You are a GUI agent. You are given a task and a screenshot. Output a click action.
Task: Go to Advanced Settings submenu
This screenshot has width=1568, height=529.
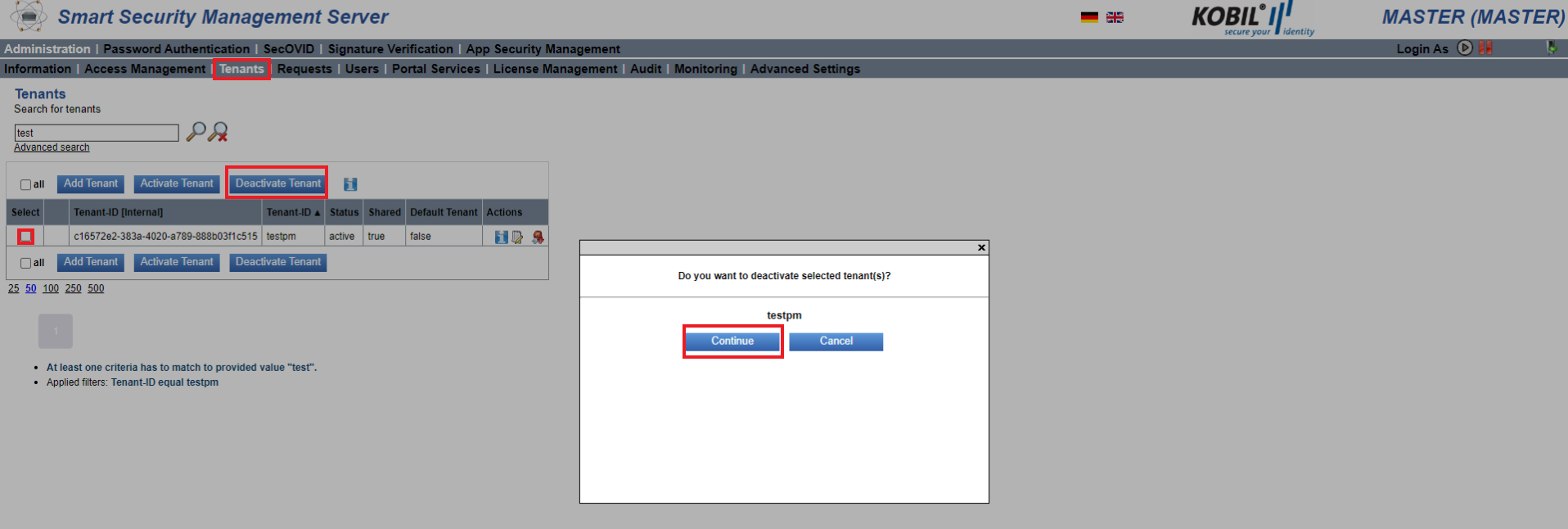(x=805, y=69)
